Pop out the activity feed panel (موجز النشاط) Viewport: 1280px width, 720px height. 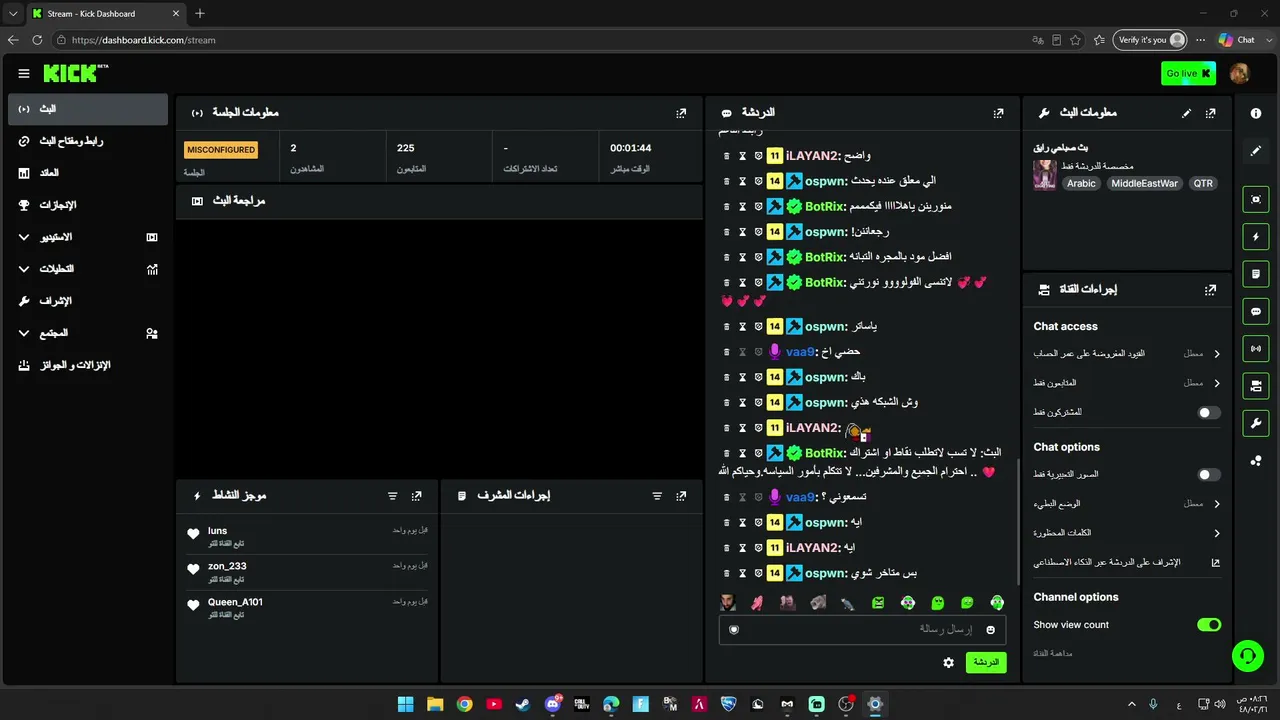pyautogui.click(x=416, y=496)
